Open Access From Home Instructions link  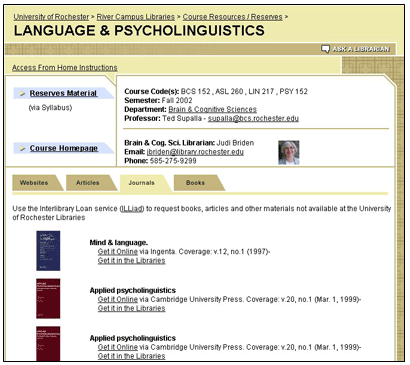65,68
